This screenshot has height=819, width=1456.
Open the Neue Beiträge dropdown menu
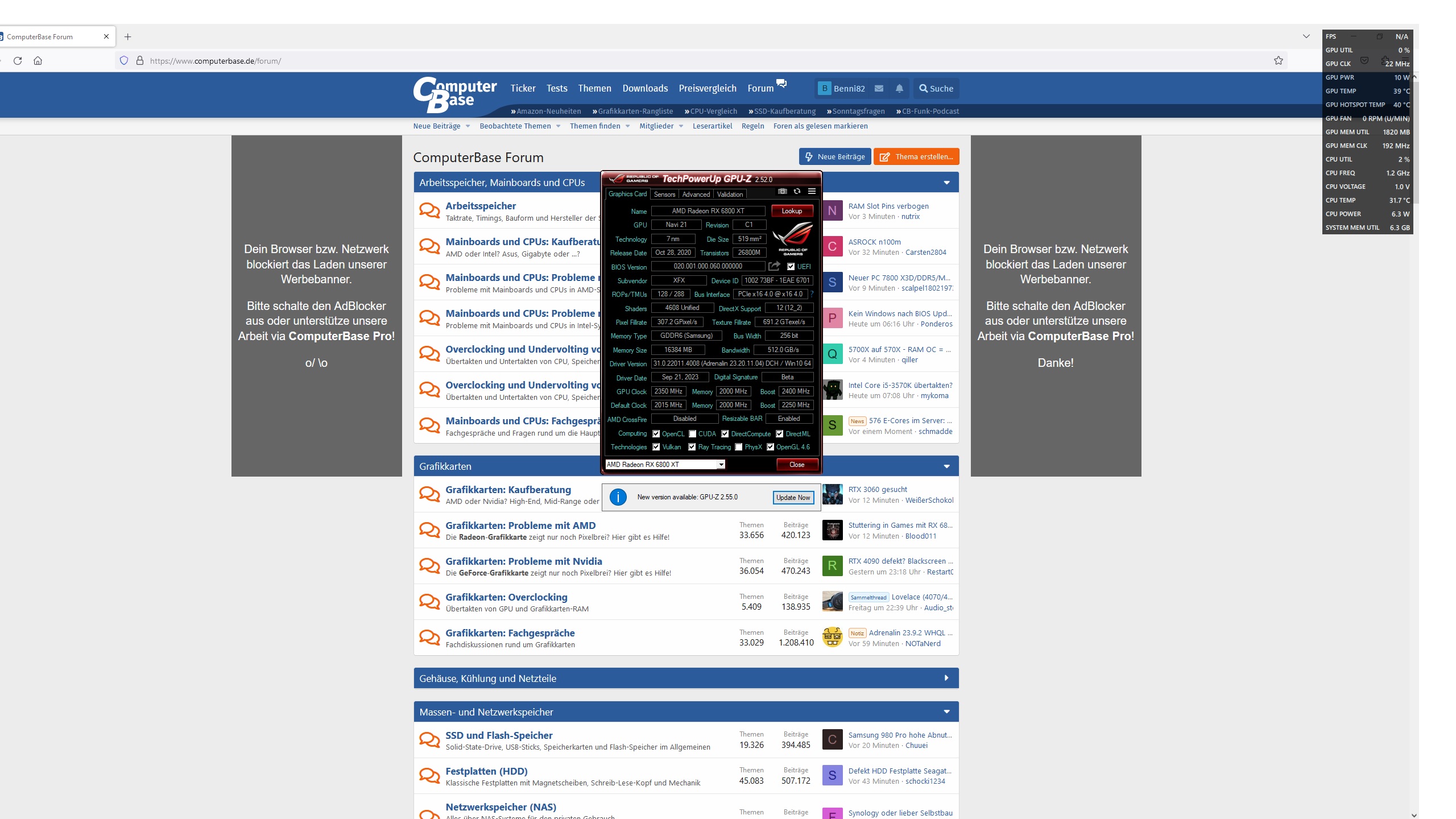(x=468, y=126)
